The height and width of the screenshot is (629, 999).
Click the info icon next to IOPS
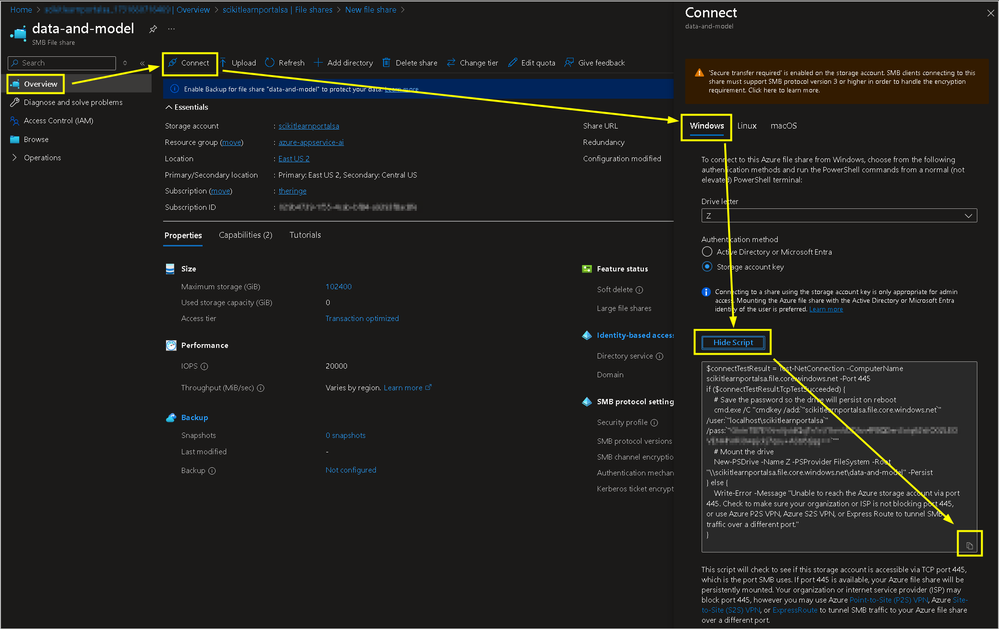pyautogui.click(x=204, y=366)
